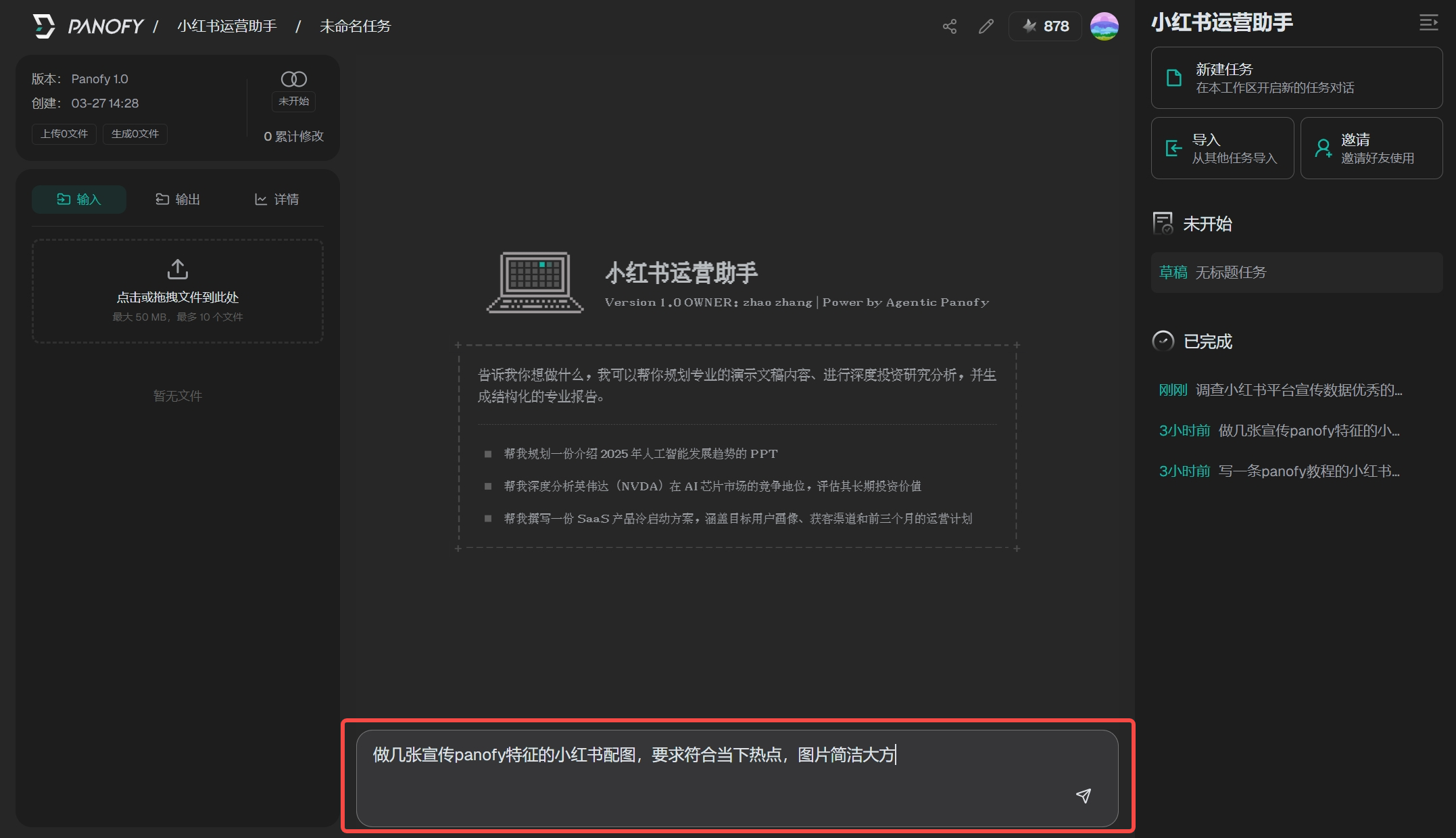Switch to the 详情 tab
Image resolution: width=1456 pixels, height=838 pixels.
(276, 200)
